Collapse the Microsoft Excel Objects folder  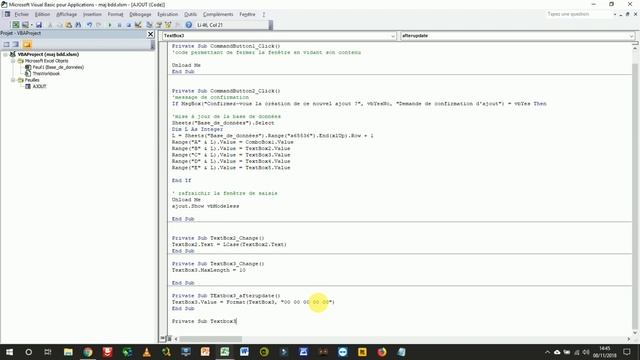tap(13, 61)
